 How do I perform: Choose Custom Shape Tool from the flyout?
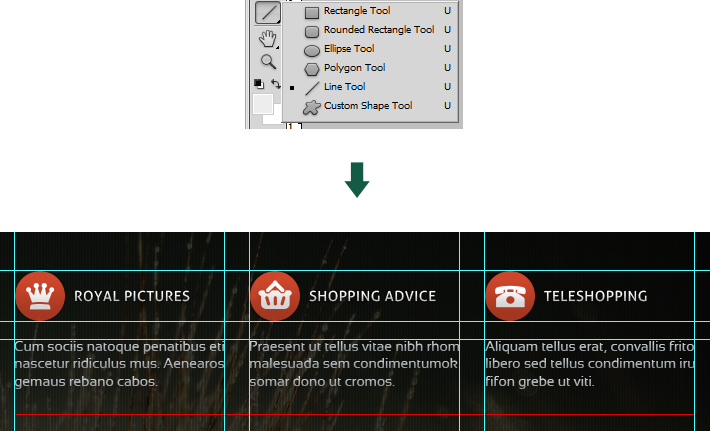click(x=367, y=106)
